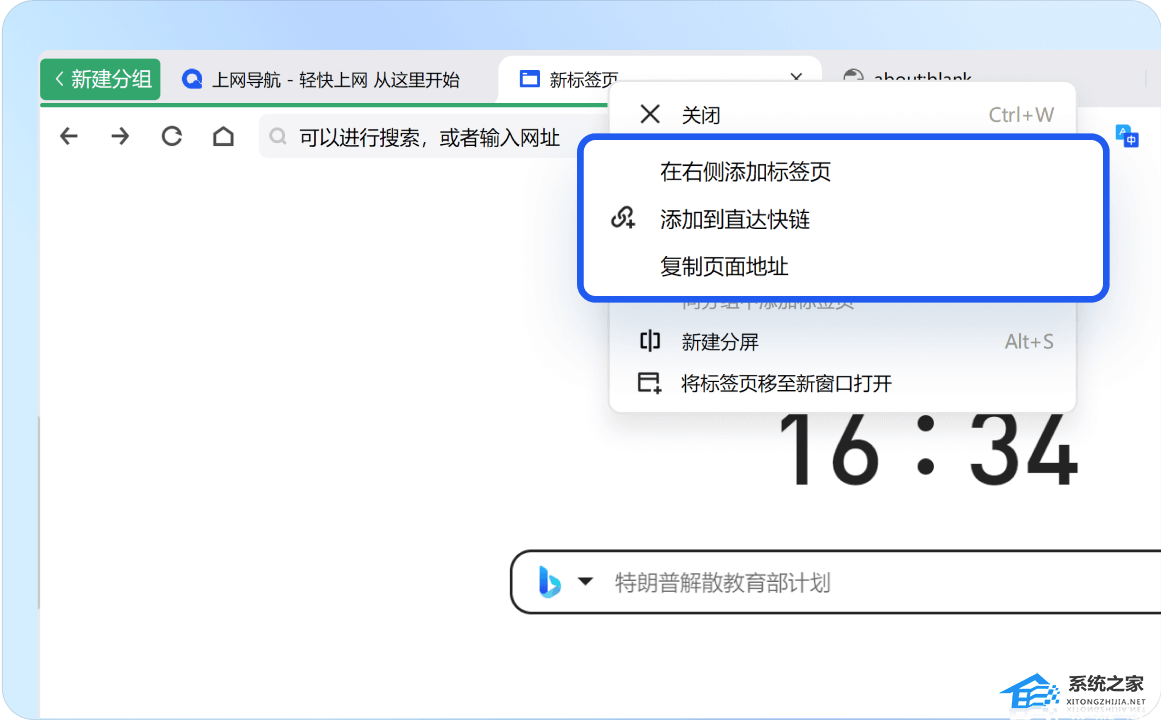Open the translate icon in the toolbar

pos(1126,136)
